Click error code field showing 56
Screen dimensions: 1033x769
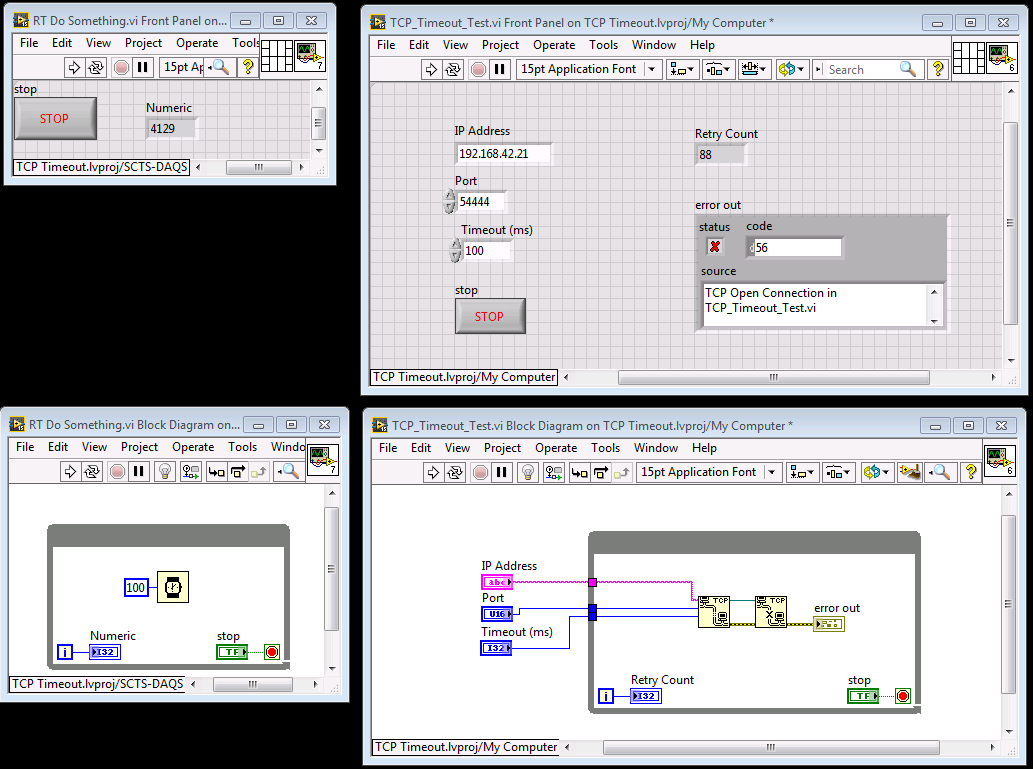click(798, 248)
